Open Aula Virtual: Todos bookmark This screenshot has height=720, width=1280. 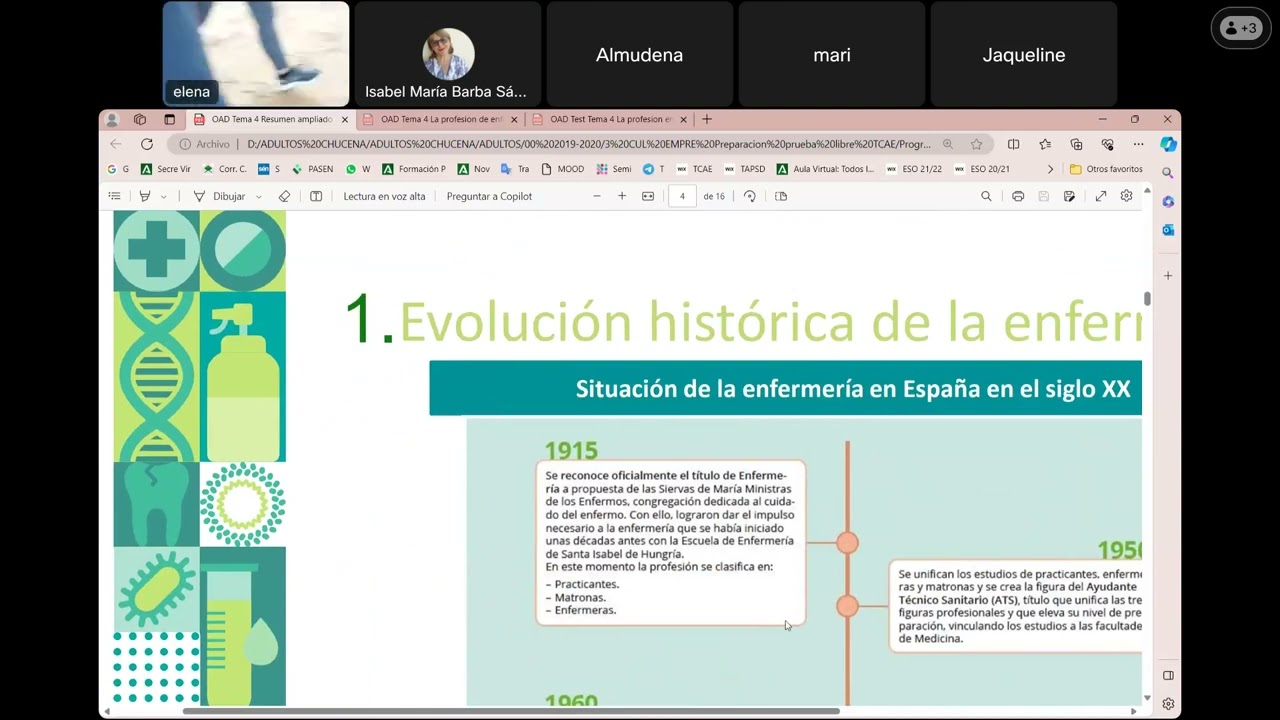tap(826, 169)
